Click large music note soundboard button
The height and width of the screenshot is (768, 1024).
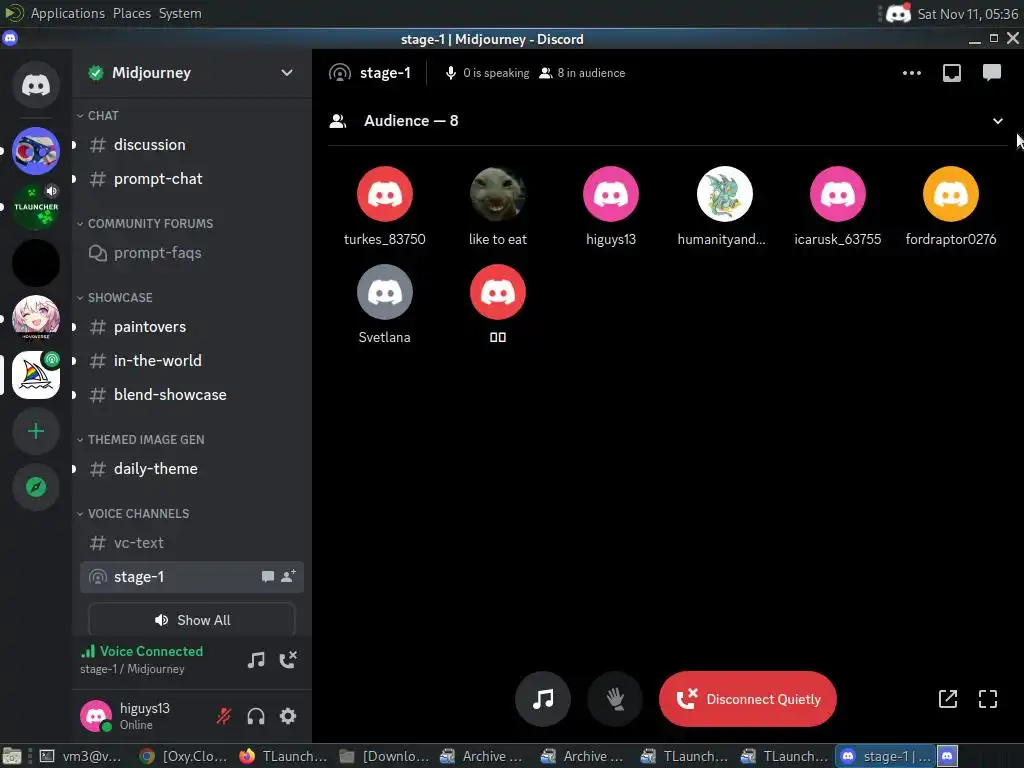tap(543, 699)
